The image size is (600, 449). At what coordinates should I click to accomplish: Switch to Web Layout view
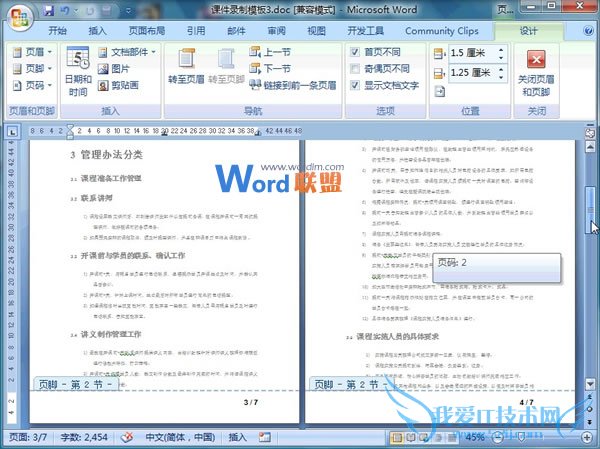(x=424, y=437)
